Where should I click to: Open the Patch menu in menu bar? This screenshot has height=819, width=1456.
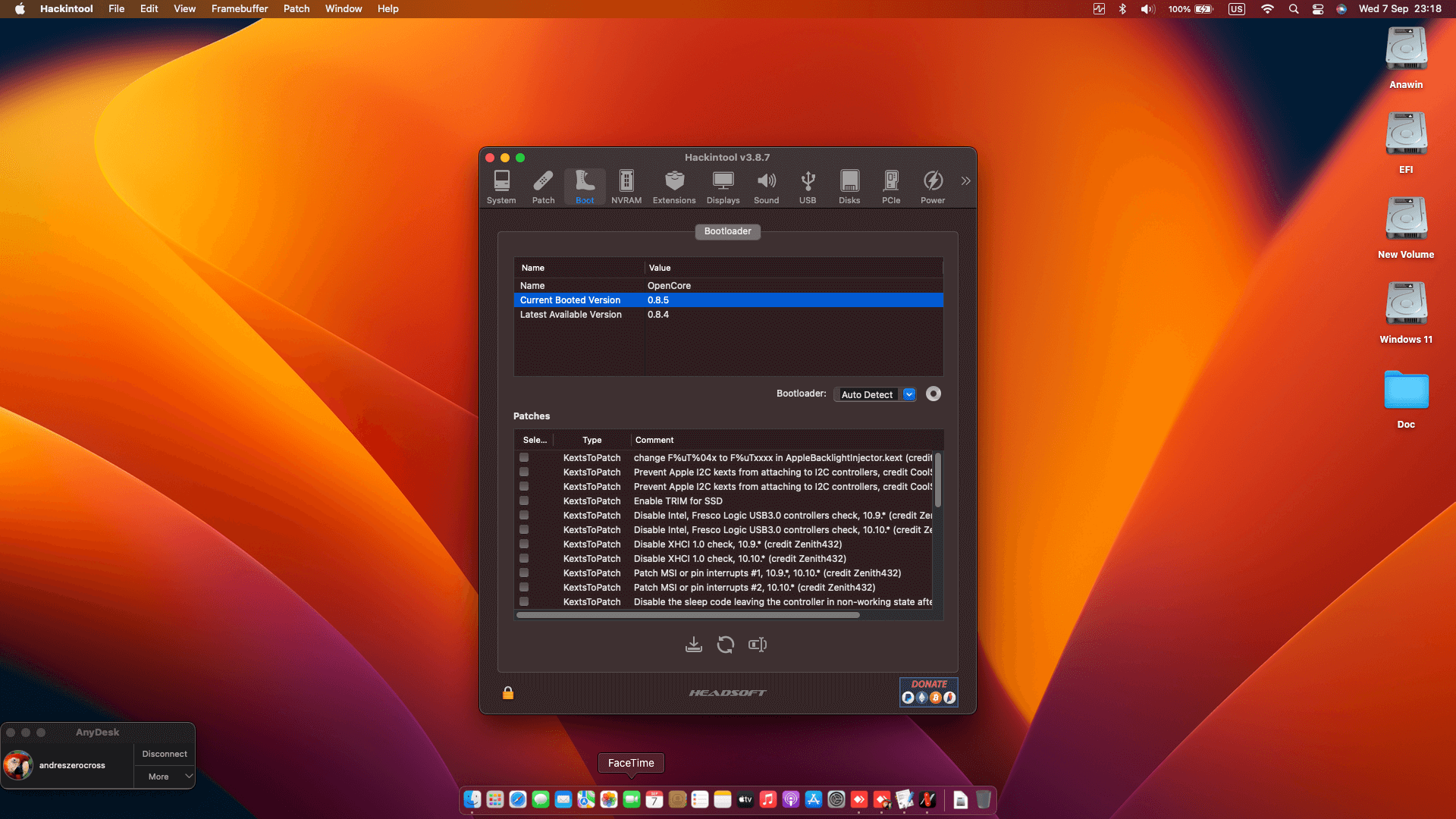[x=297, y=9]
